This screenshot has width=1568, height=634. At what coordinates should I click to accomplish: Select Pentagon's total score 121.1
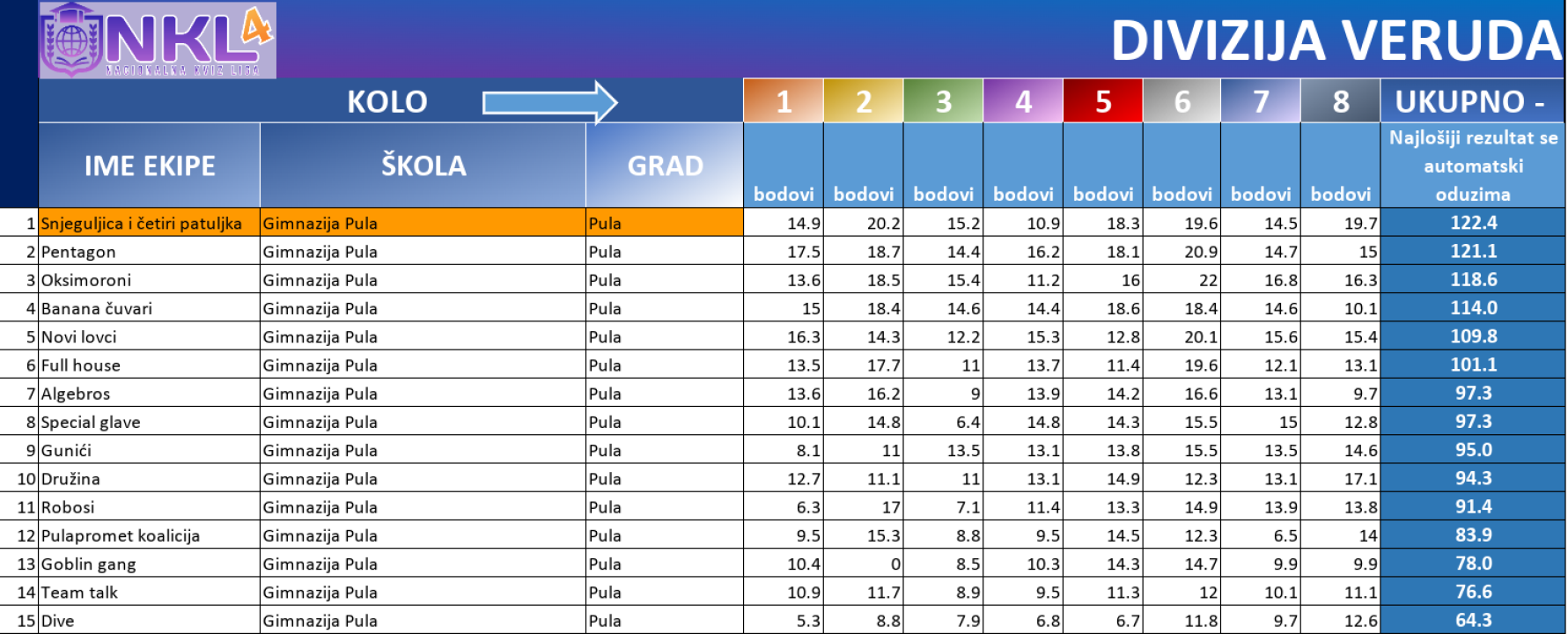coord(1473,252)
